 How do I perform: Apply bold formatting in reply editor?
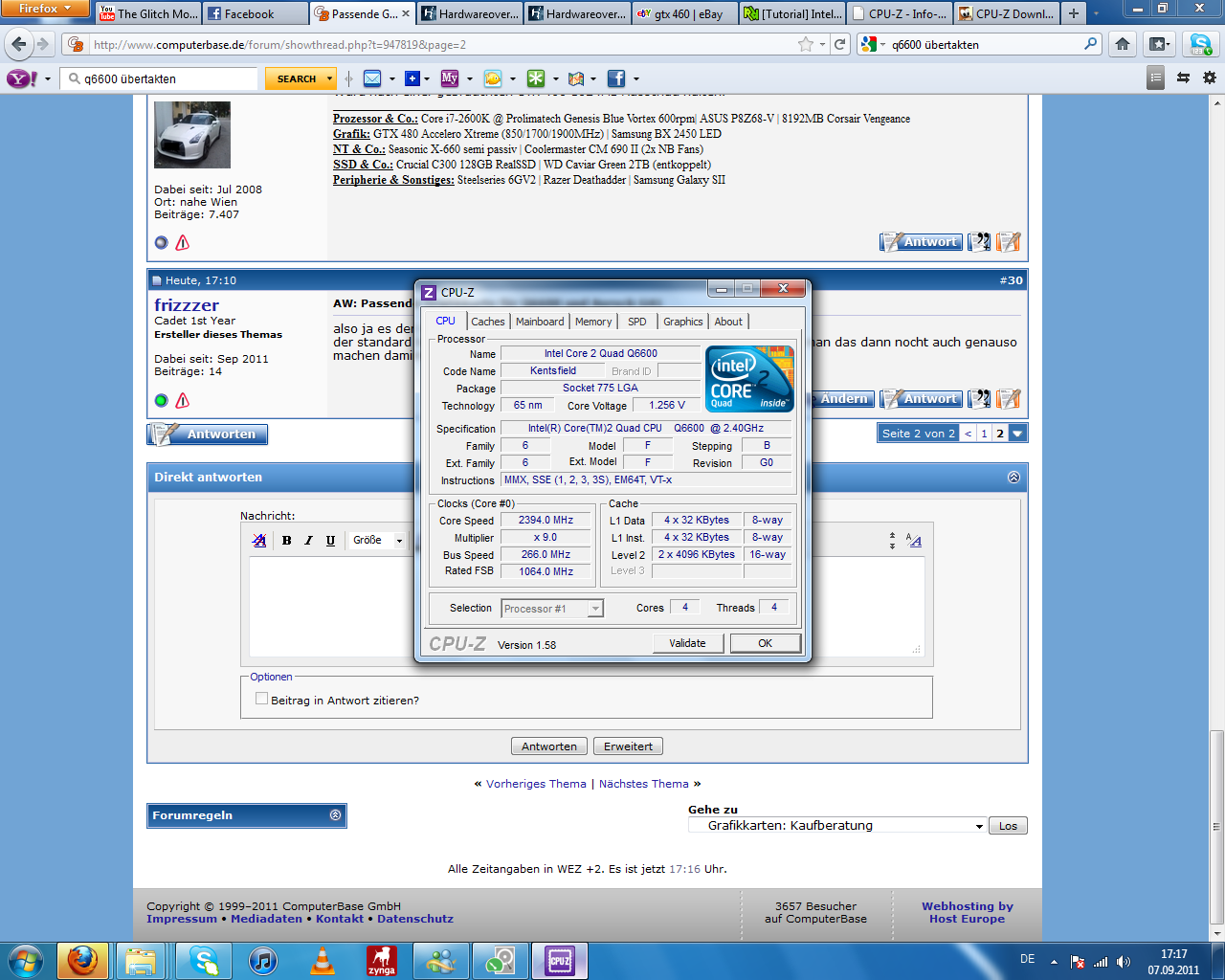(286, 541)
